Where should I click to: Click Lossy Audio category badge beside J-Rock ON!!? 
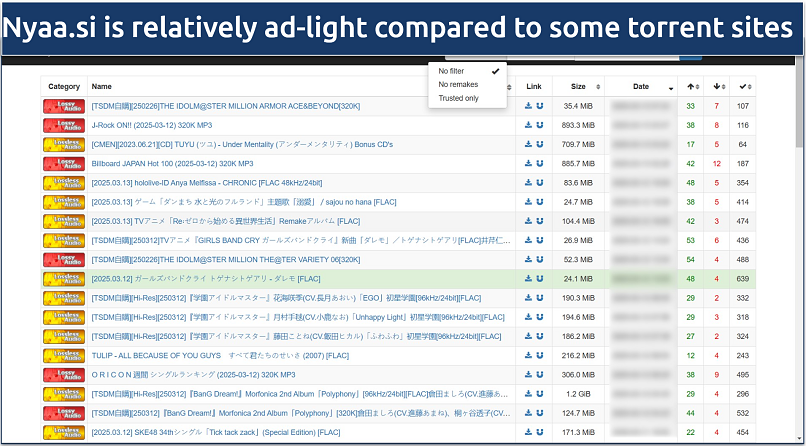pyautogui.click(x=64, y=125)
